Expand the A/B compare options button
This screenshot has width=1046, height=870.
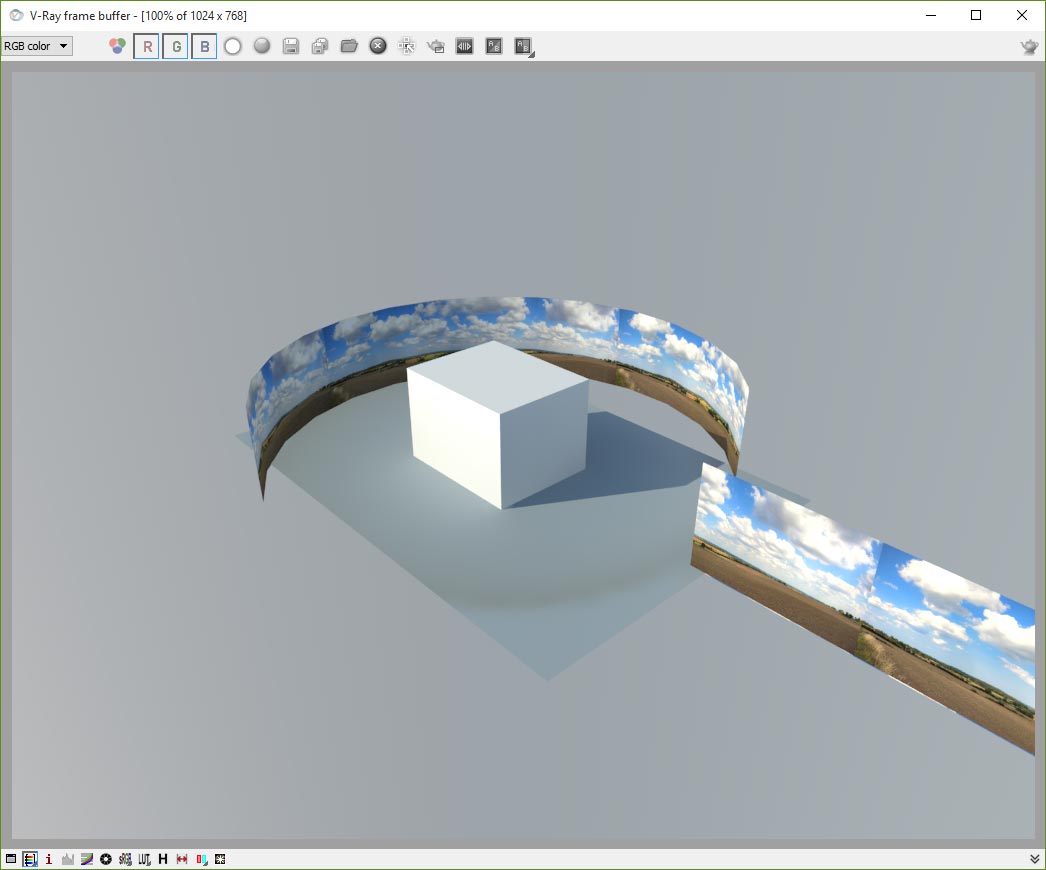pyautogui.click(x=524, y=46)
